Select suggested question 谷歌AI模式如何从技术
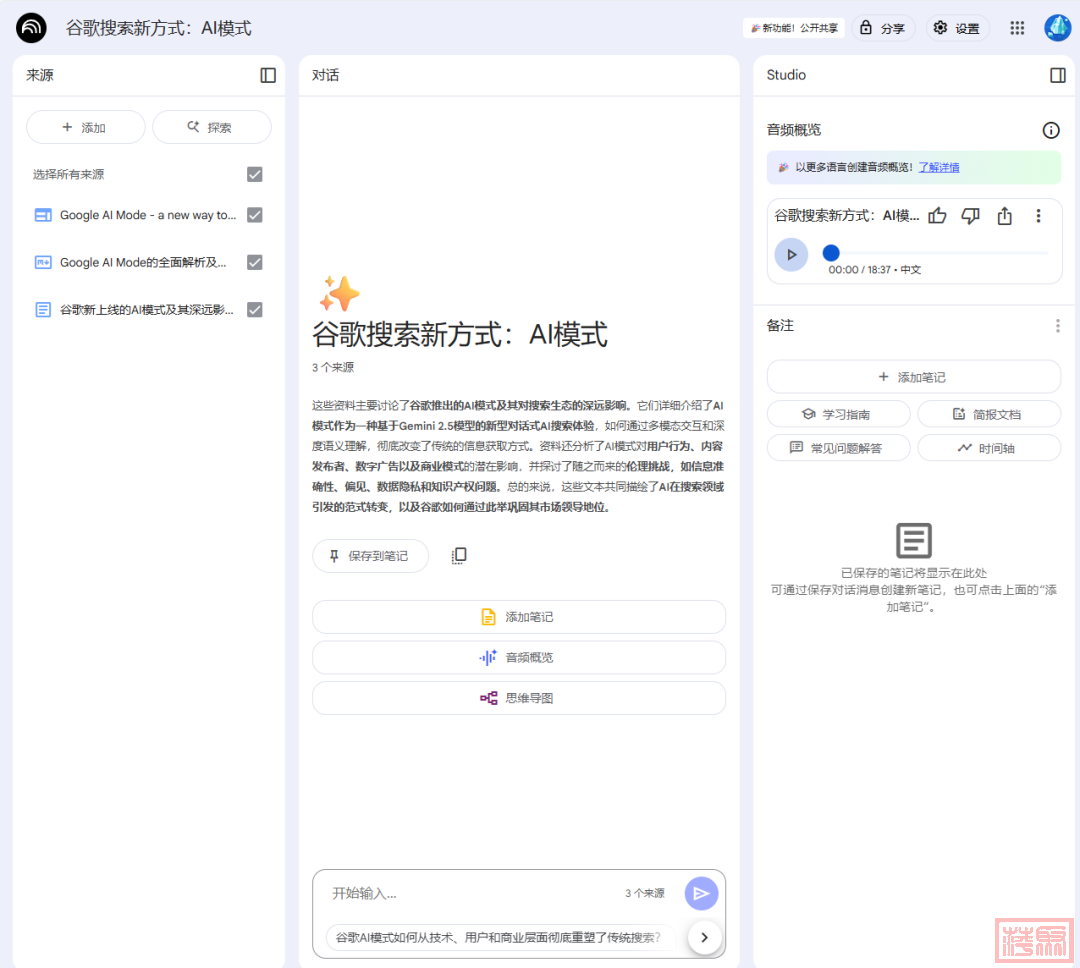The height and width of the screenshot is (968, 1080). click(x=499, y=938)
